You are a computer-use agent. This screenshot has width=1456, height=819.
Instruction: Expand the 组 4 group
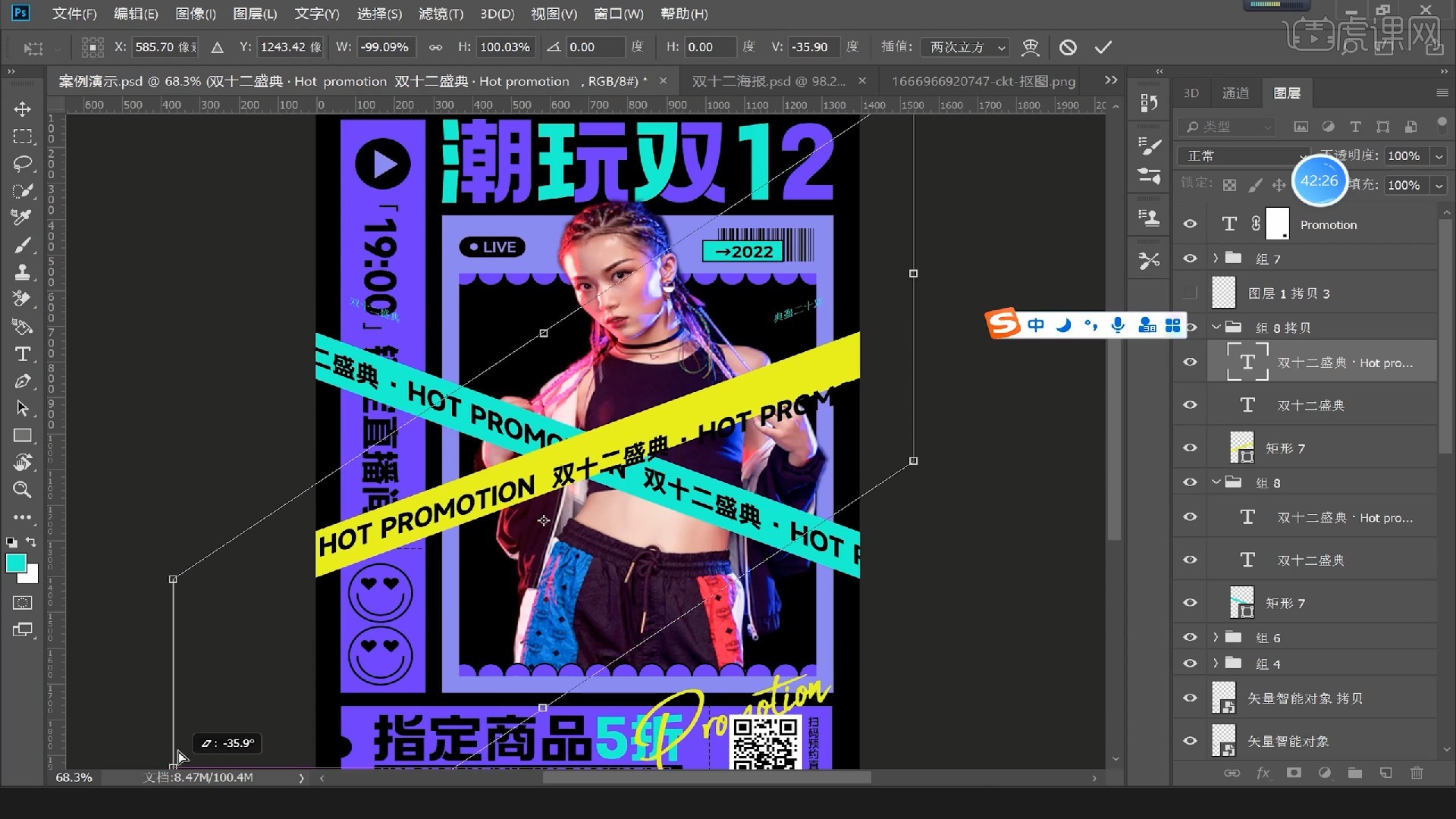tap(1216, 663)
